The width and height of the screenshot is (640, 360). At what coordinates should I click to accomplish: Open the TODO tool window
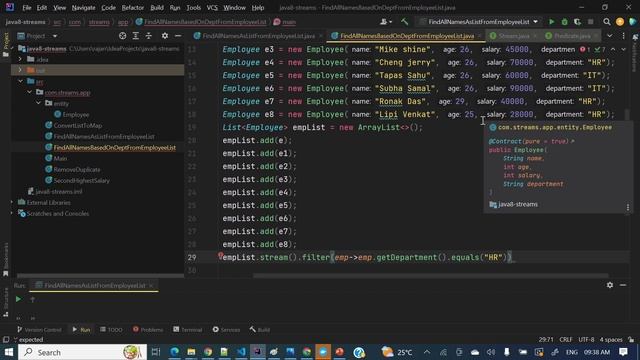click(111, 329)
